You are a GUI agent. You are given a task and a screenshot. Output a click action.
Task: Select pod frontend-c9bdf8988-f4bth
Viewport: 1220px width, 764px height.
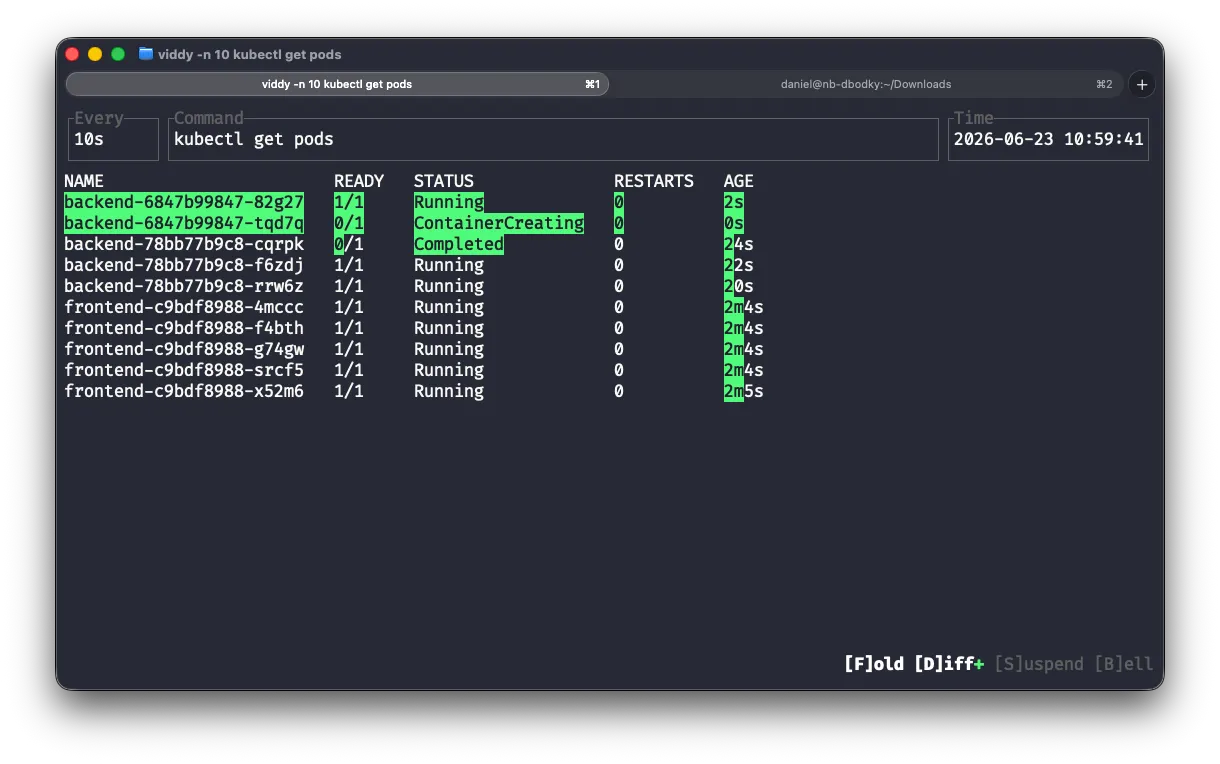click(184, 328)
